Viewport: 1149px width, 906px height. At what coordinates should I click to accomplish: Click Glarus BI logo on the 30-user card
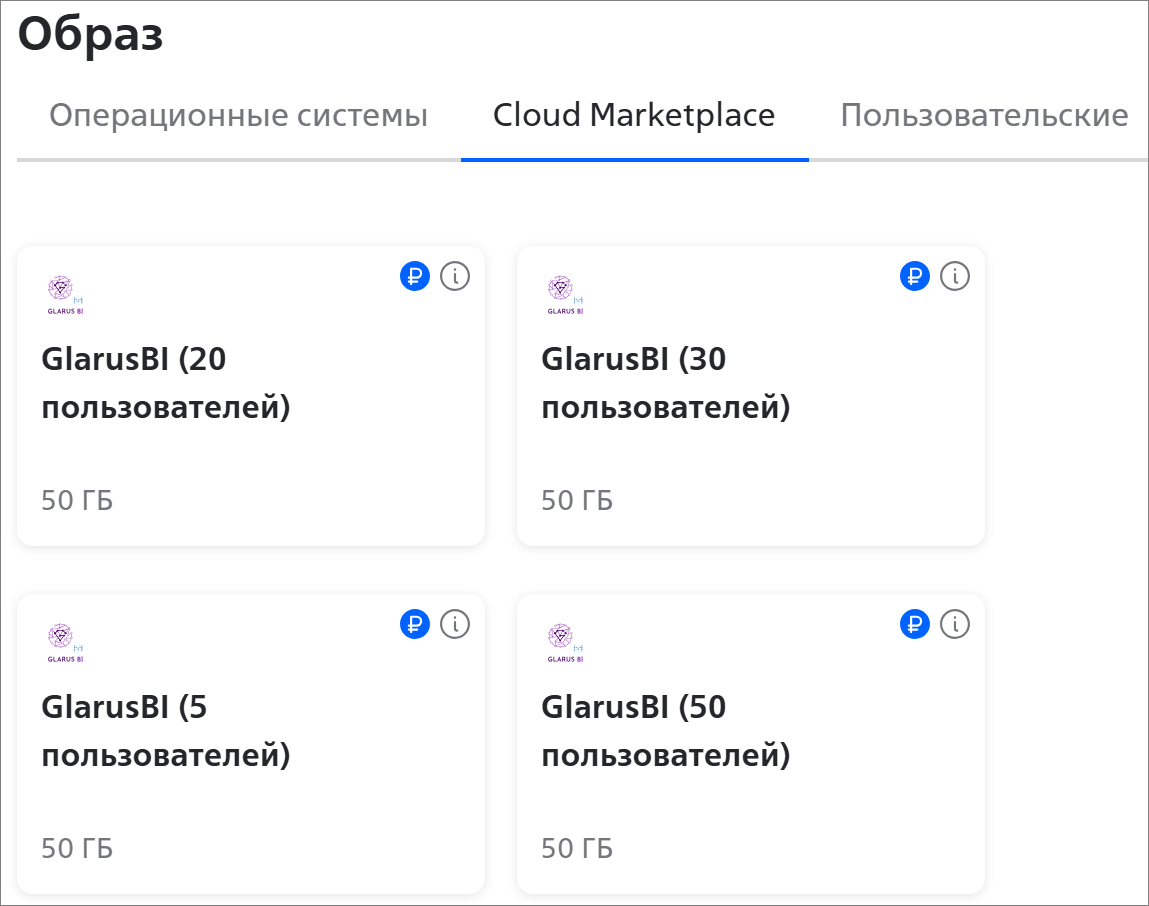[565, 295]
